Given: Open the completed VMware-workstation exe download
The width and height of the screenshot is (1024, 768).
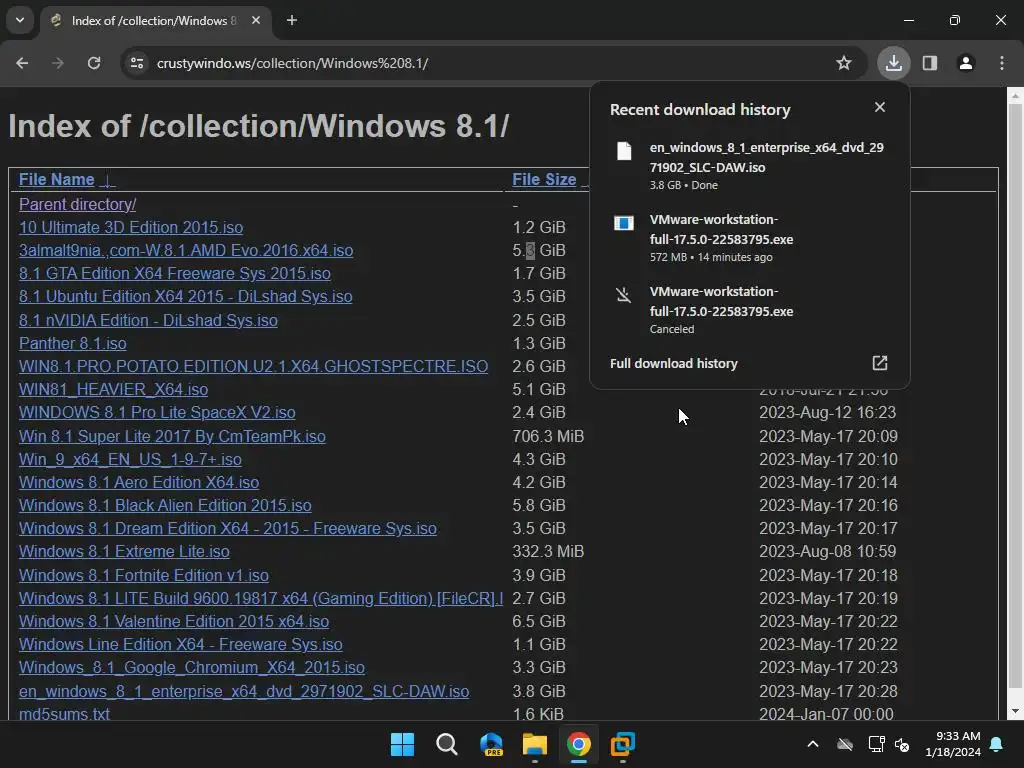Looking at the screenshot, I should tap(750, 238).
